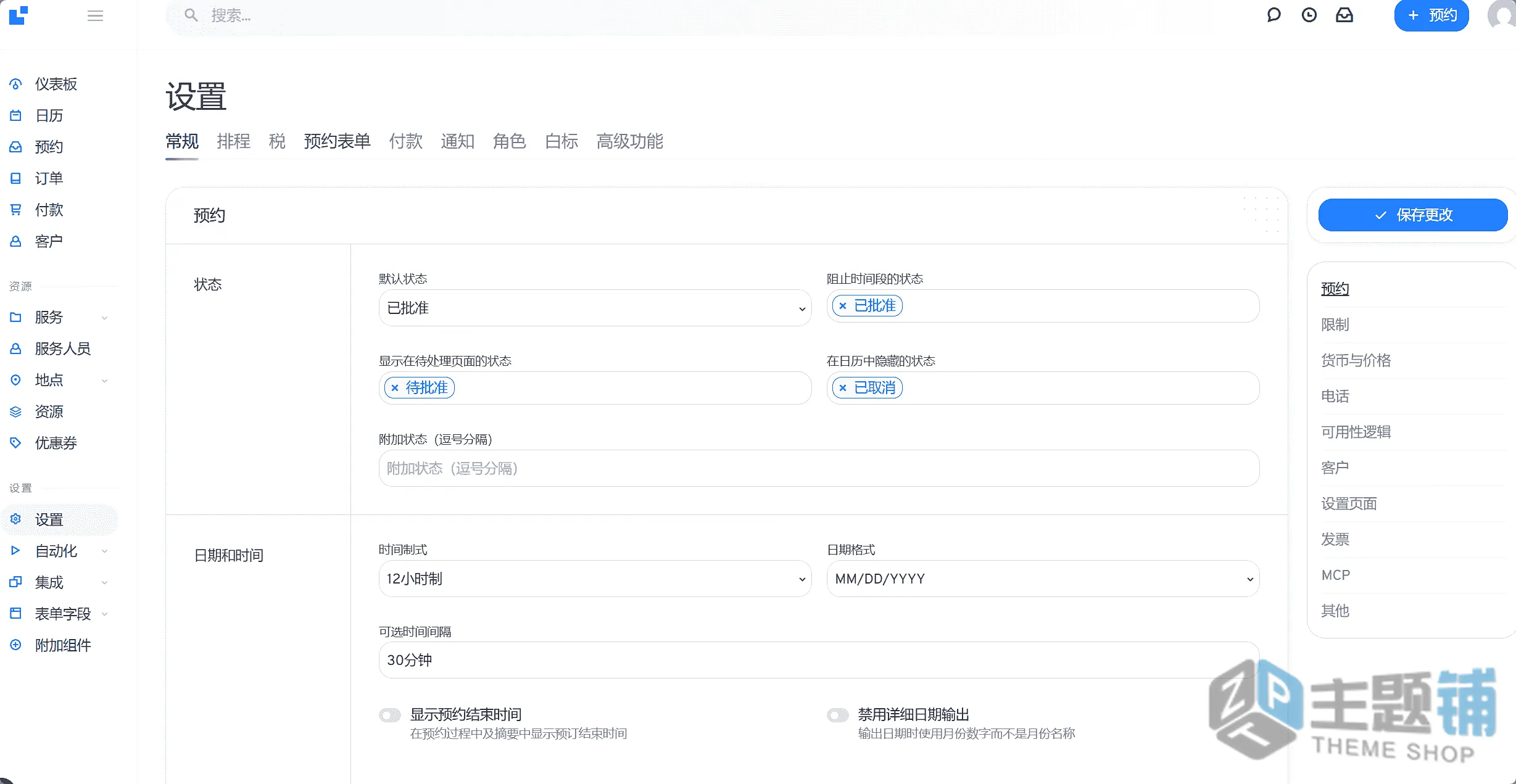The width and height of the screenshot is (1516, 784).
Task: Click the person icon beside 客户
Action: (x=16, y=241)
